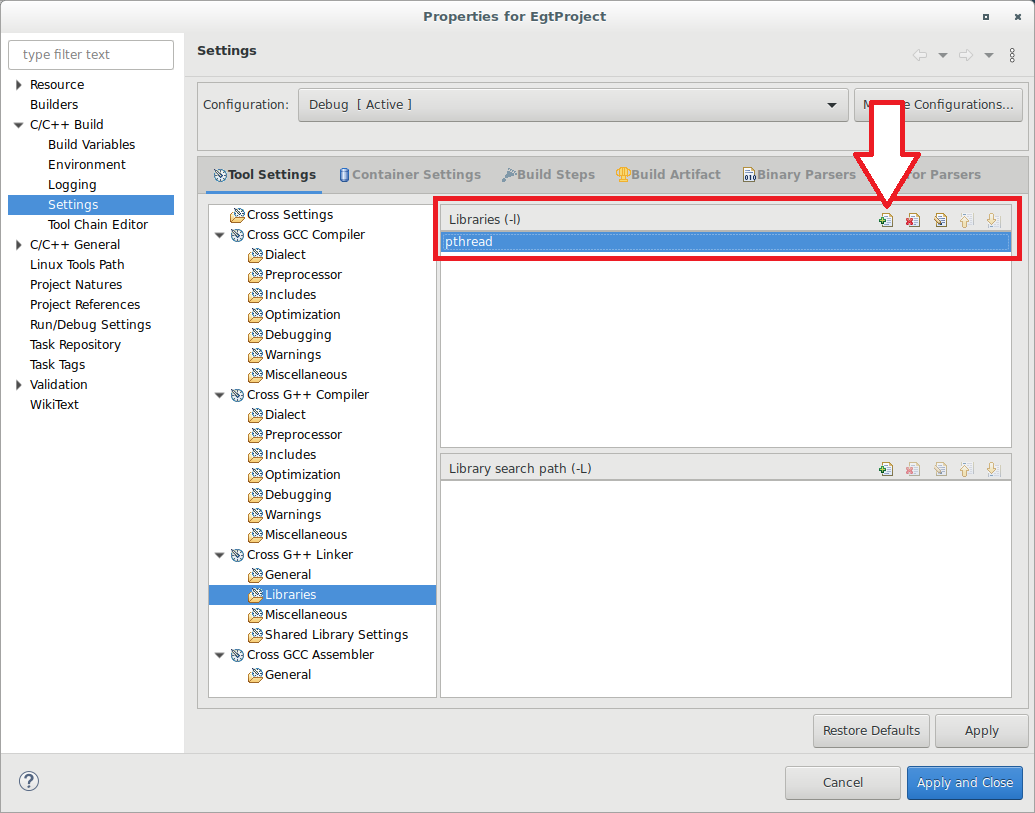This screenshot has width=1035, height=813.
Task: Click the Edit library icon in Libraries (-l)
Action: click(x=940, y=220)
